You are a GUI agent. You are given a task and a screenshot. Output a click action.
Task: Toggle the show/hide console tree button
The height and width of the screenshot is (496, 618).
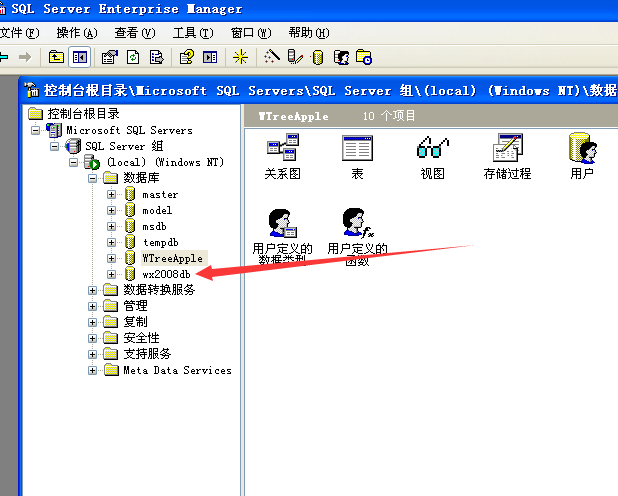click(x=80, y=57)
